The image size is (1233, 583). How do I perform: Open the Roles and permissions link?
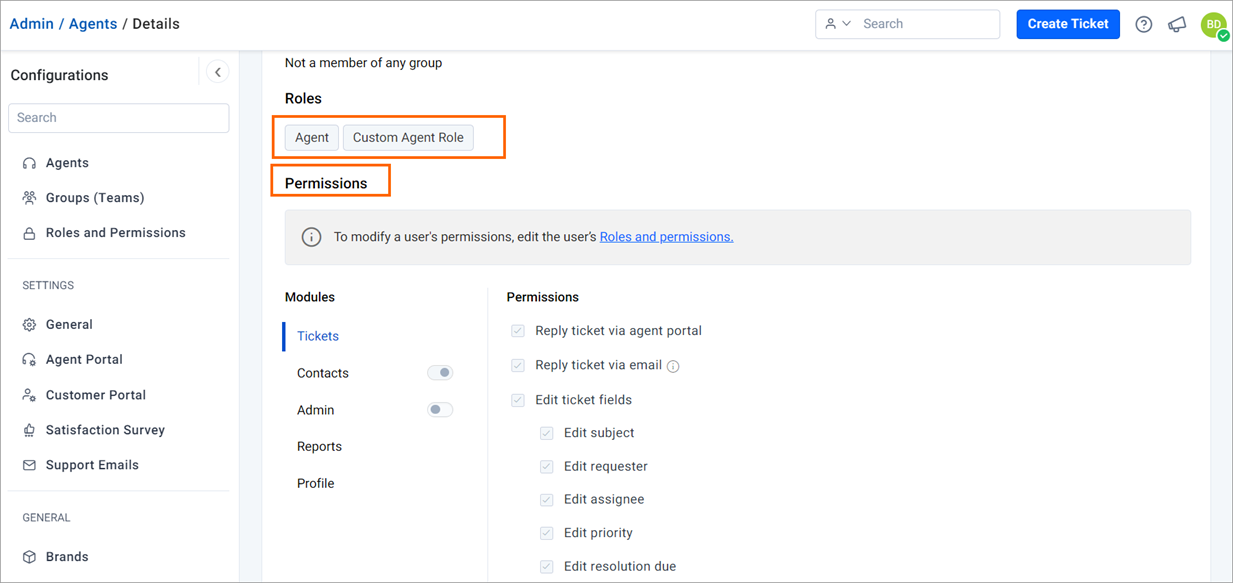(666, 237)
